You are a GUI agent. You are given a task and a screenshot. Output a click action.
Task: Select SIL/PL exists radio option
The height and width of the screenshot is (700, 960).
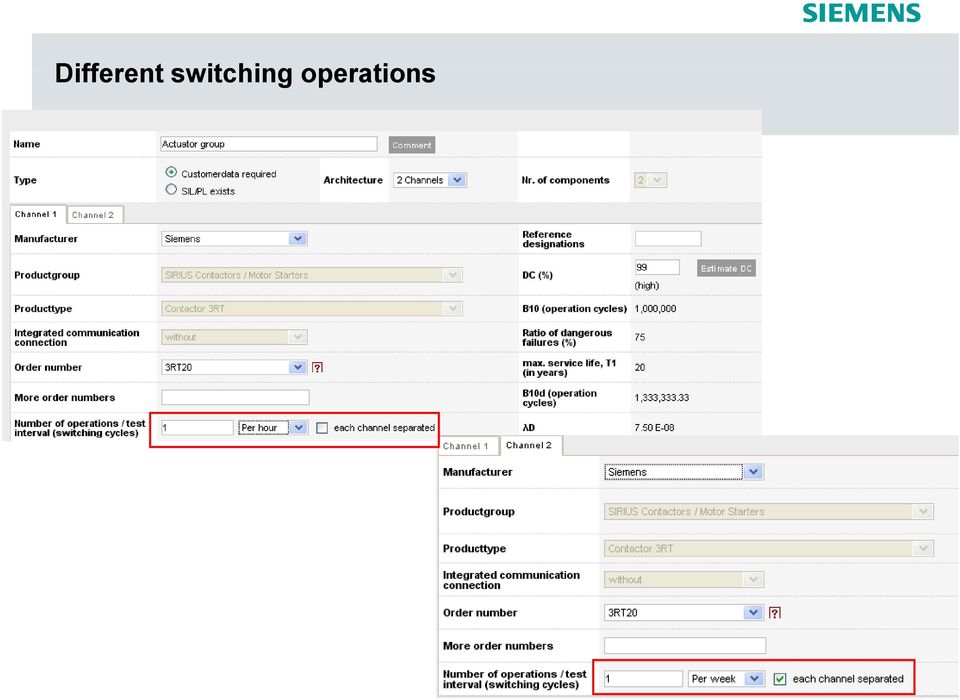171,190
